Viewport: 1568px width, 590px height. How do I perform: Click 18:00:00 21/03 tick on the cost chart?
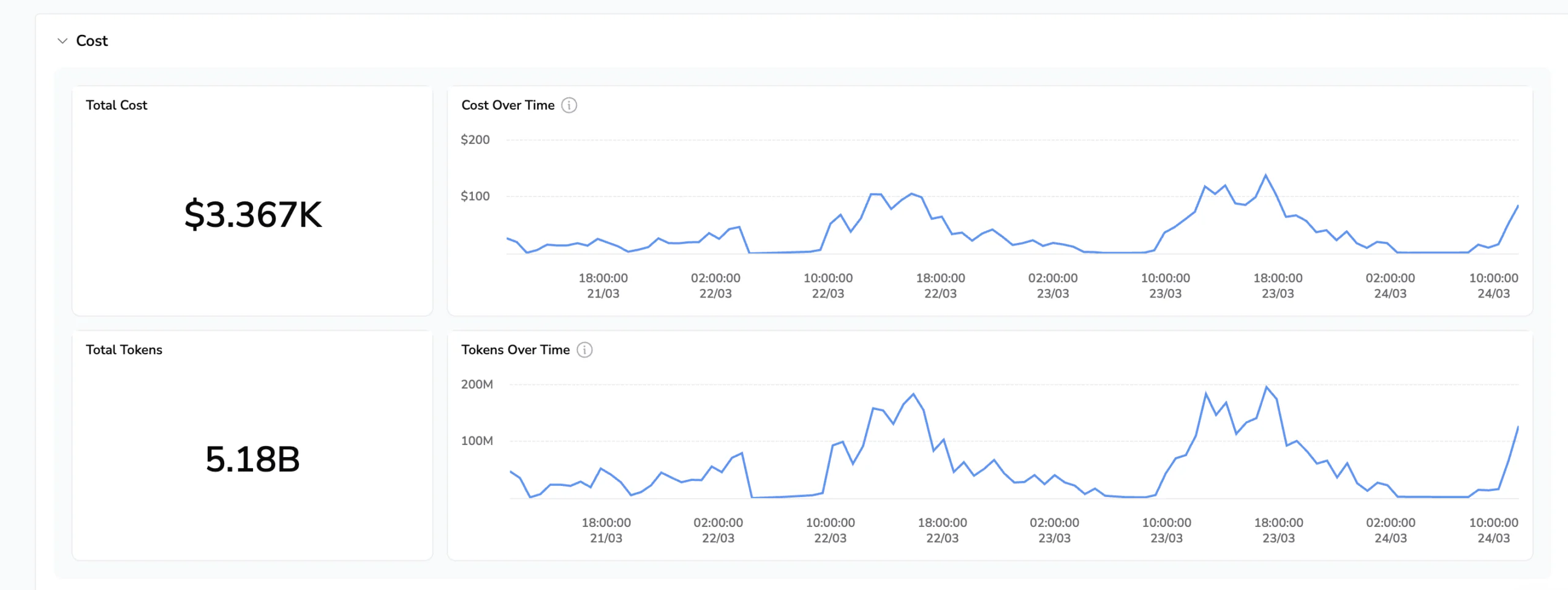603,285
